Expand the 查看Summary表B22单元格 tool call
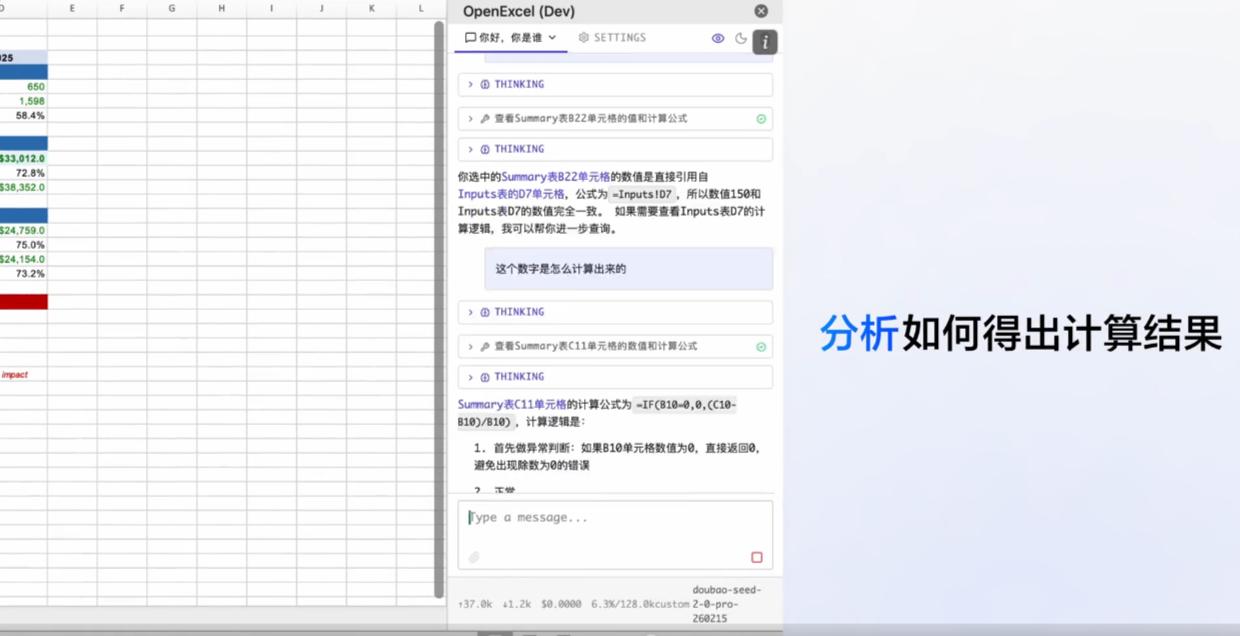Viewport: 1240px width, 636px height. pos(590,119)
